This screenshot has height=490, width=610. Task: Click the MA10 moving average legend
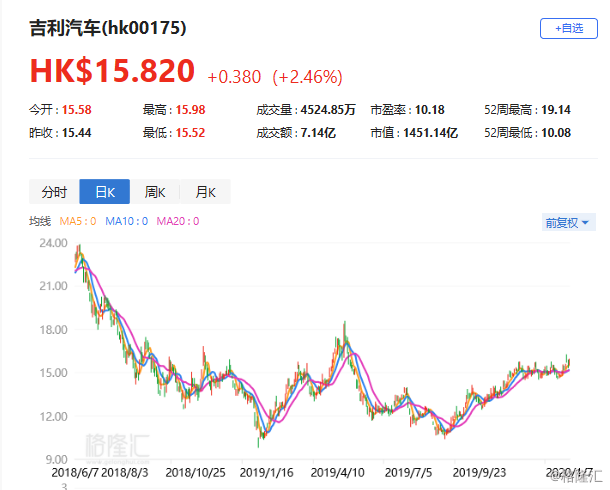[x=127, y=221]
